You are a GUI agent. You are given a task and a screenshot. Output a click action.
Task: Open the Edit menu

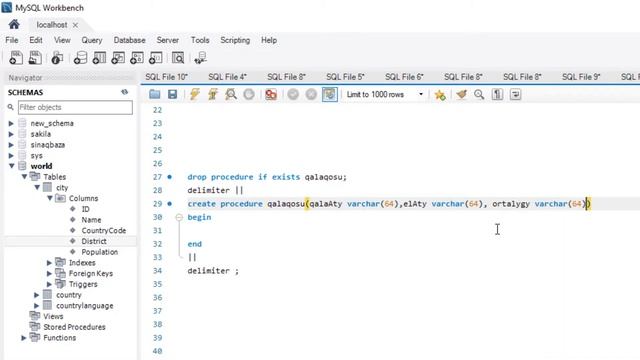click(x=36, y=40)
